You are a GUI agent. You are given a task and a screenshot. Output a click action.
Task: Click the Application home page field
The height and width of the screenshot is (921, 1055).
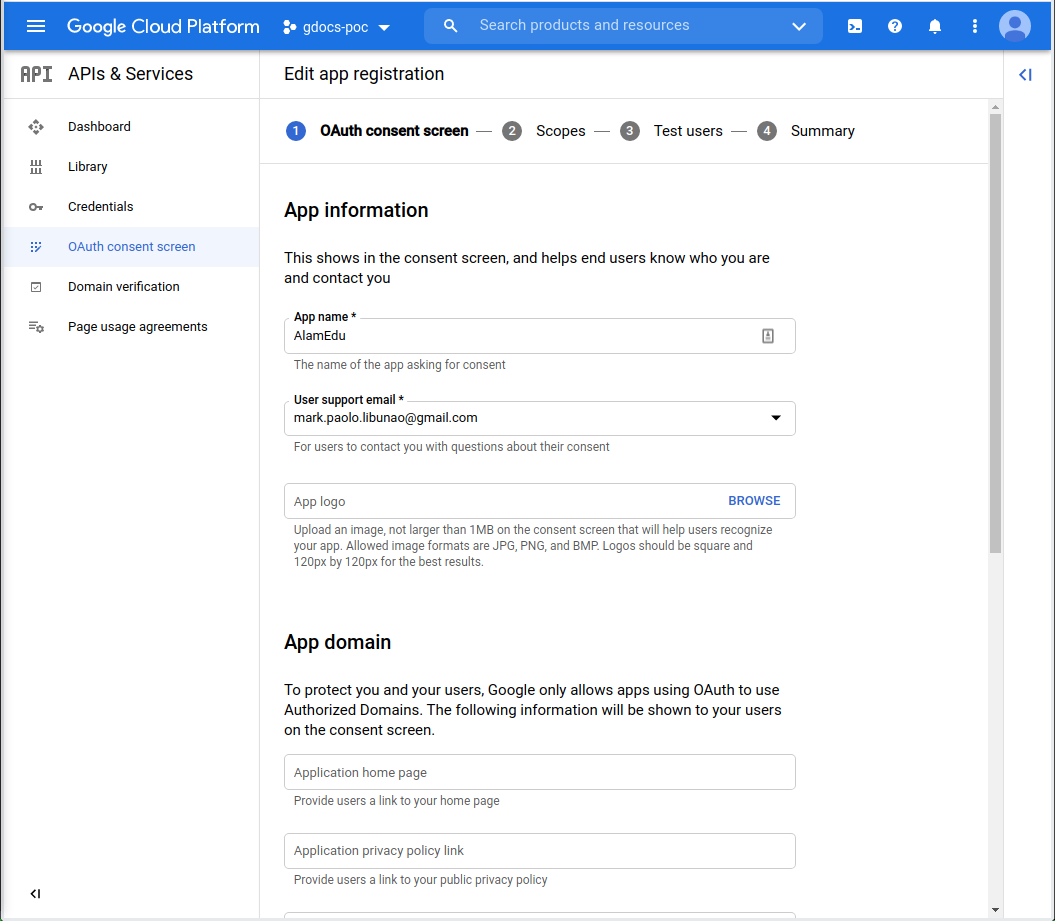tap(540, 772)
